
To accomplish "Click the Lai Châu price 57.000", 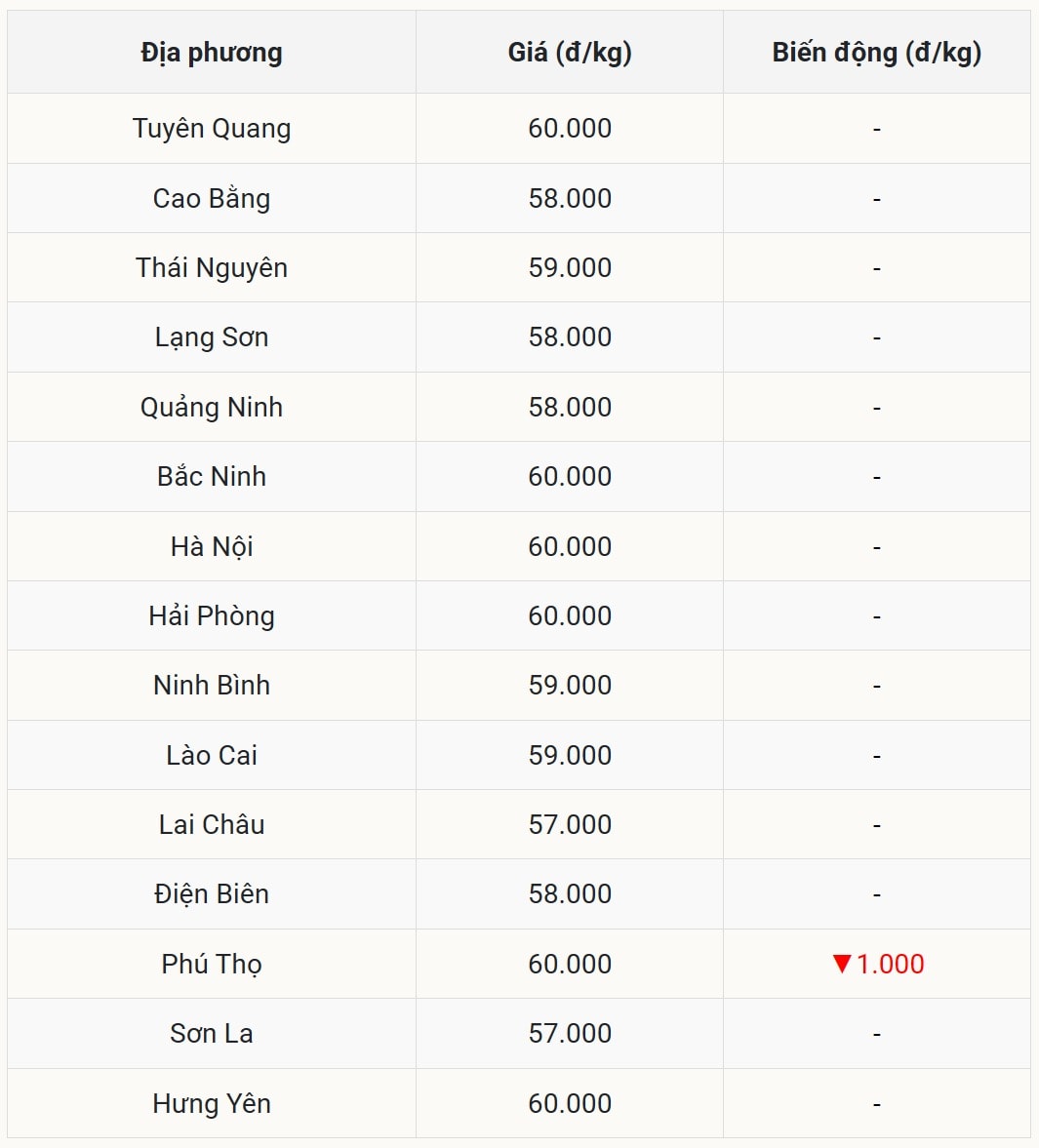I will pyautogui.click(x=570, y=824).
